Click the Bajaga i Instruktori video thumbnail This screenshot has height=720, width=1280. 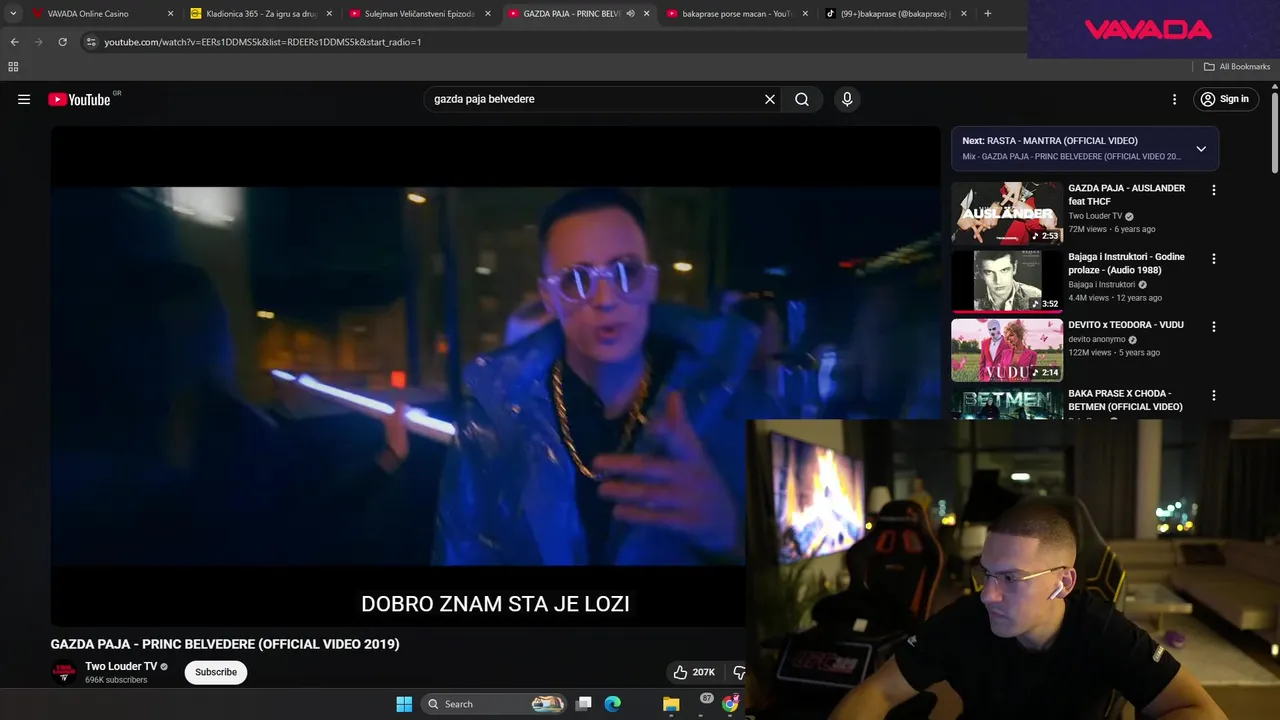pos(1007,281)
